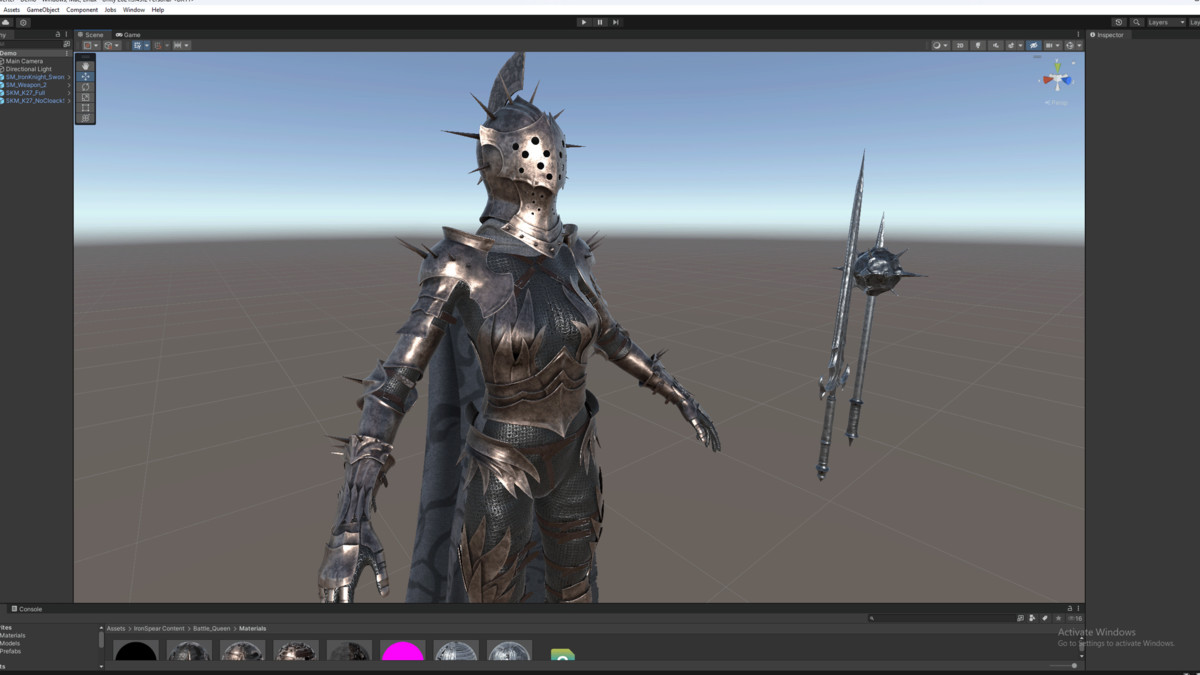Open the draw mode shading dropdown
This screenshot has width=1200, height=675.
(x=941, y=45)
